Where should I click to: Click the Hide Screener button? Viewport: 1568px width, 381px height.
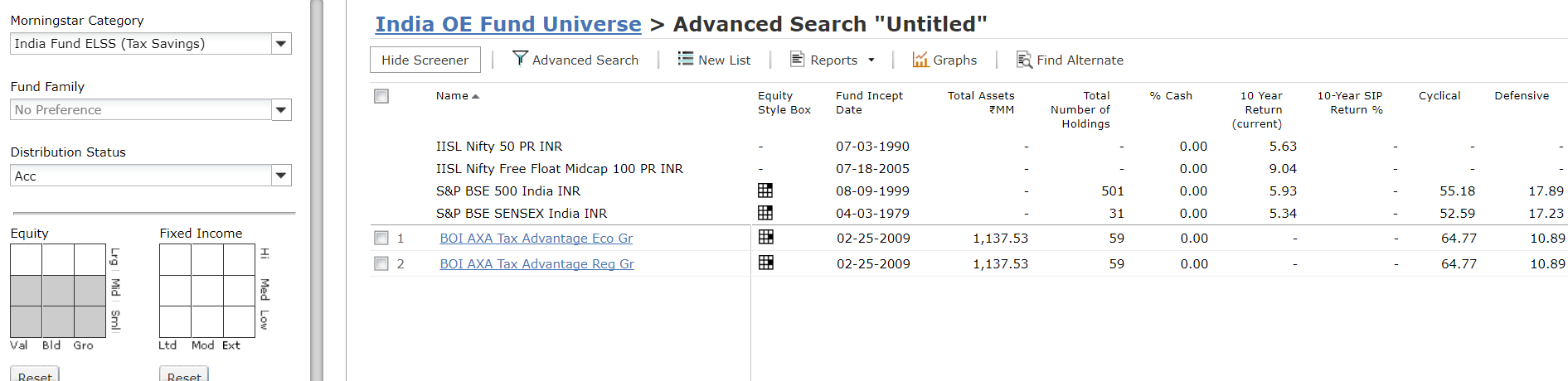(425, 60)
